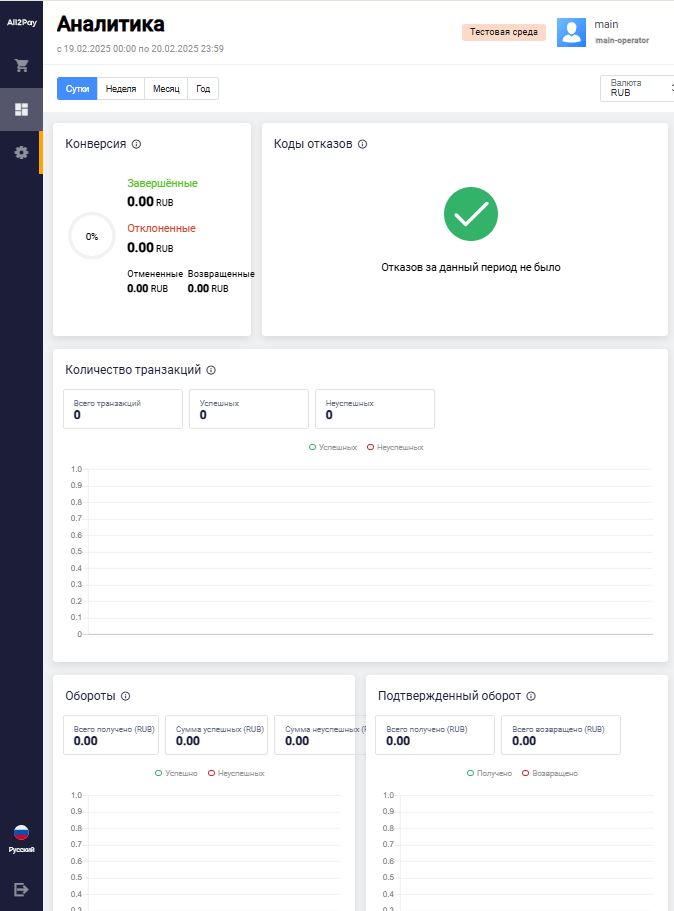Switch to the Неделя period tab
This screenshot has height=911, width=674.
click(x=120, y=89)
